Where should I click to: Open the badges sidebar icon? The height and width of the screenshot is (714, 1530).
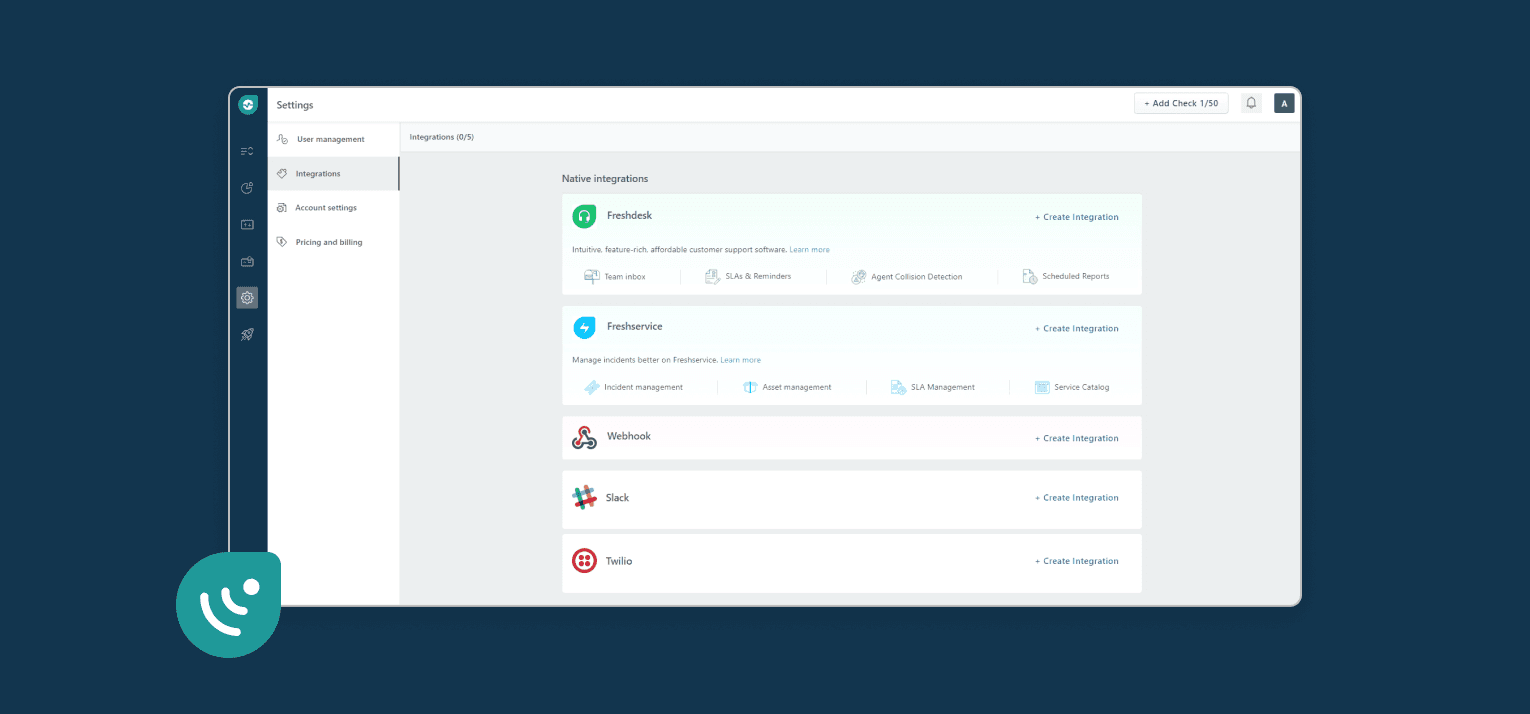(247, 262)
